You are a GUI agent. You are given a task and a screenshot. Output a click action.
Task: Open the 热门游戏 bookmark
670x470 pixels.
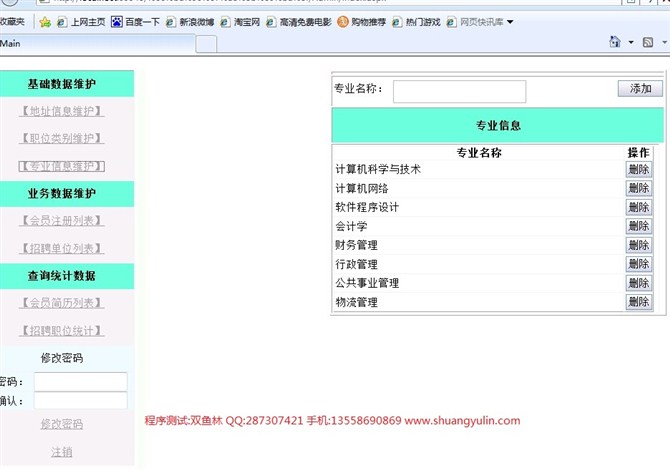418,21
